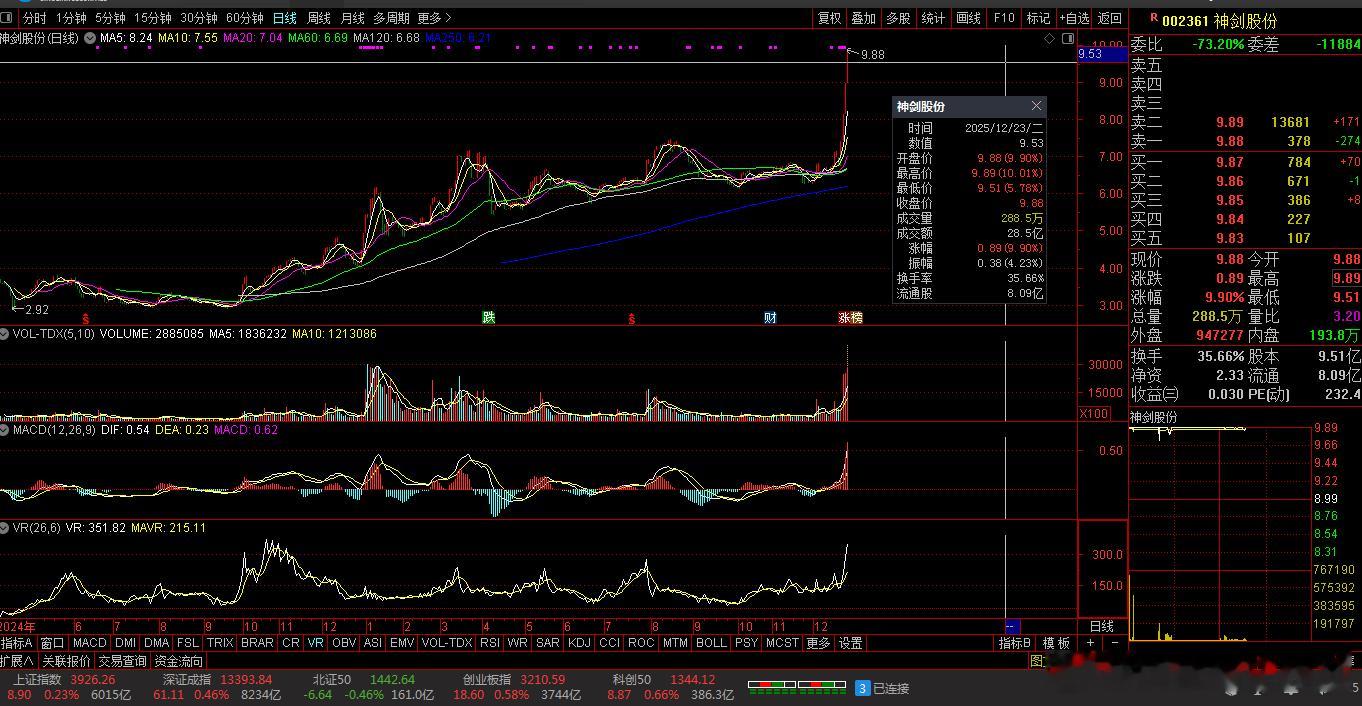This screenshot has width=1362, height=706.
Task: Expand the 扩展 panel at bottom left
Action: pyautogui.click(x=17, y=661)
